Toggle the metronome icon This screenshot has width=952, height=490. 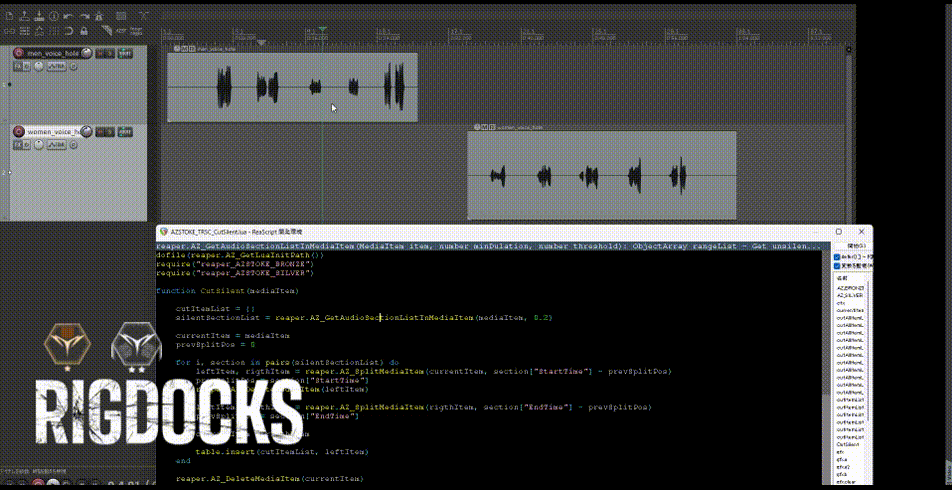pyautogui.click(x=99, y=16)
